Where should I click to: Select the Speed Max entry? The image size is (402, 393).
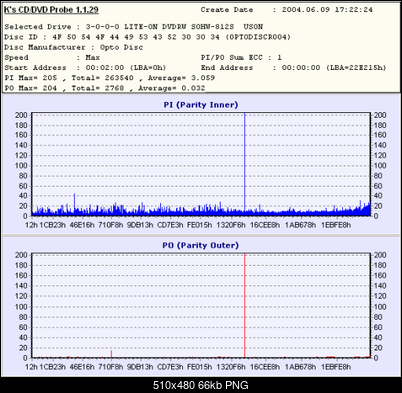(52, 58)
